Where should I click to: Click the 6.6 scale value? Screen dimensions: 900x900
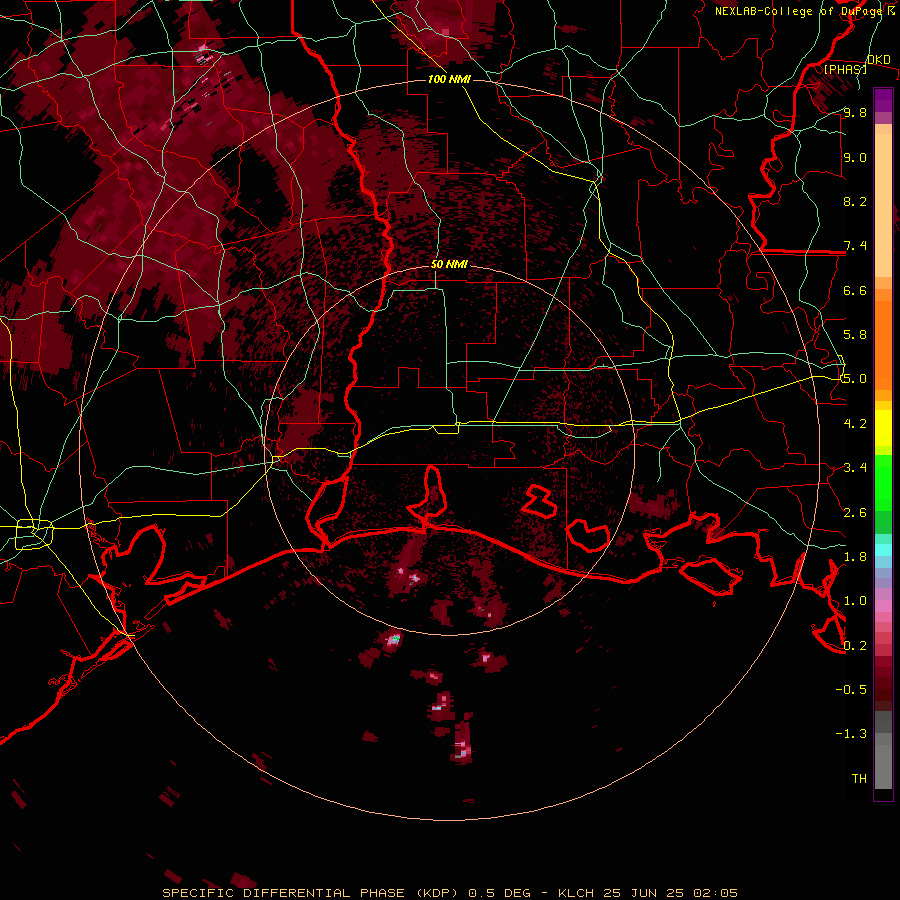pos(855,290)
